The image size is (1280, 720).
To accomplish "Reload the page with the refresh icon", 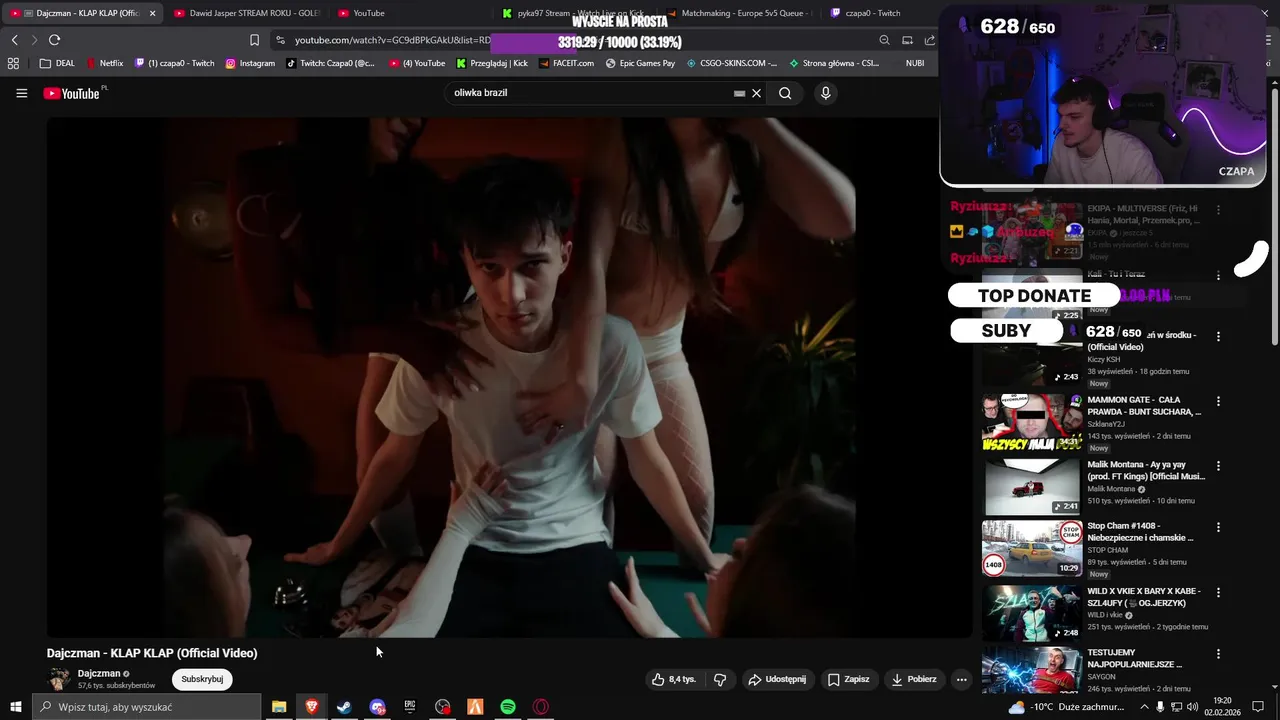I will pyautogui.click(x=54, y=40).
